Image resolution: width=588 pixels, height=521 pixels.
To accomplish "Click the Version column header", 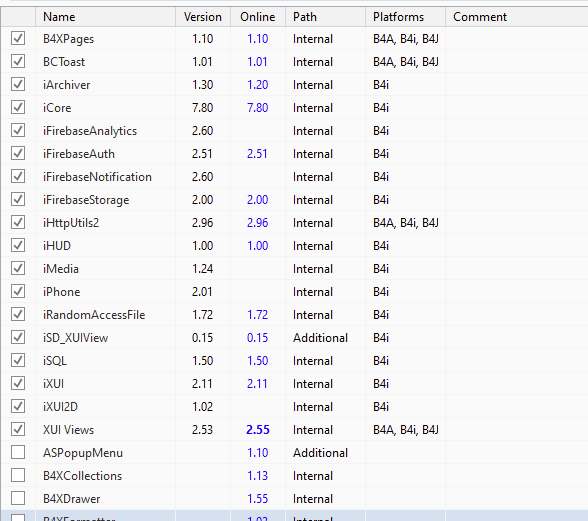I will click(x=203, y=17).
